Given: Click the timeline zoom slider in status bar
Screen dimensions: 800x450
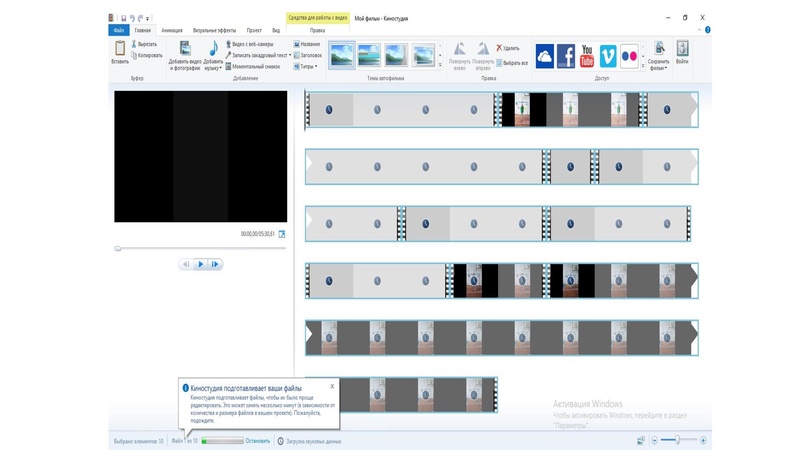Looking at the screenshot, I should pos(680,440).
